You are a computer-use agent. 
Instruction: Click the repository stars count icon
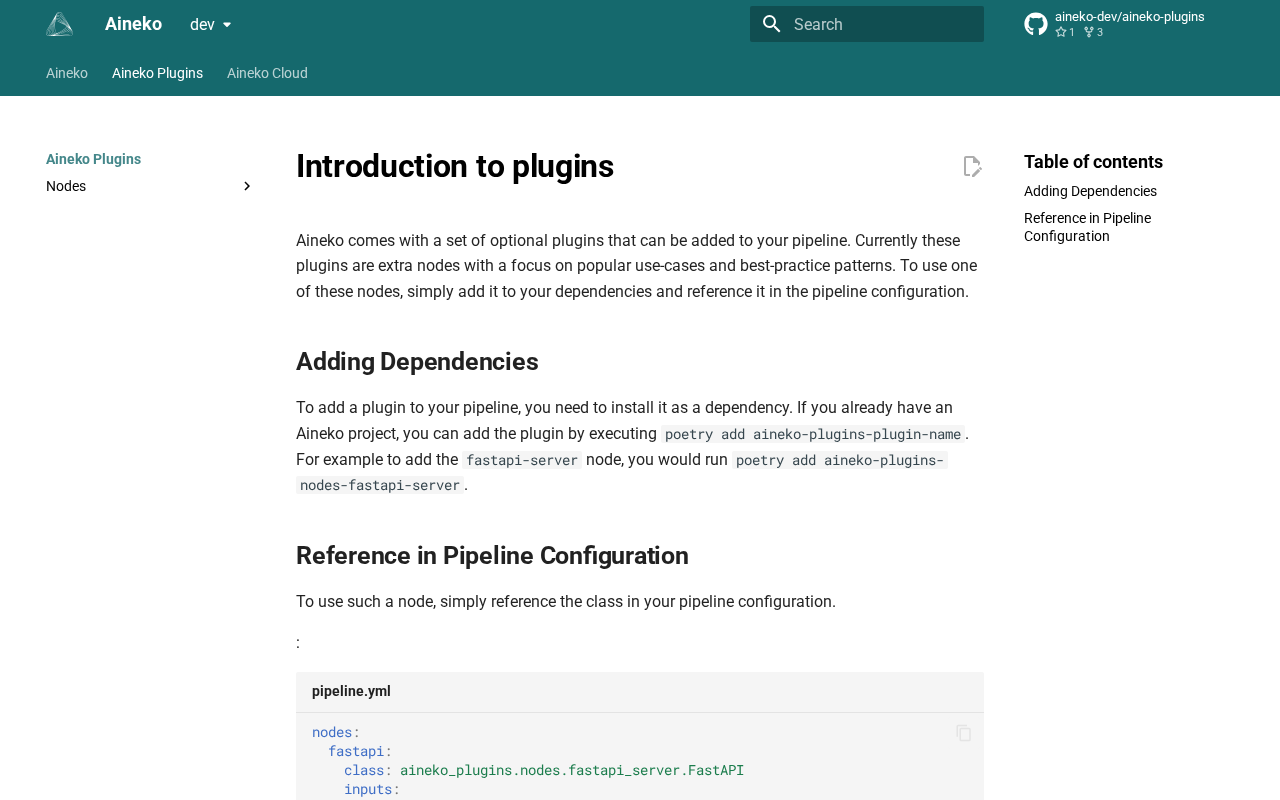pyautogui.click(x=1061, y=32)
